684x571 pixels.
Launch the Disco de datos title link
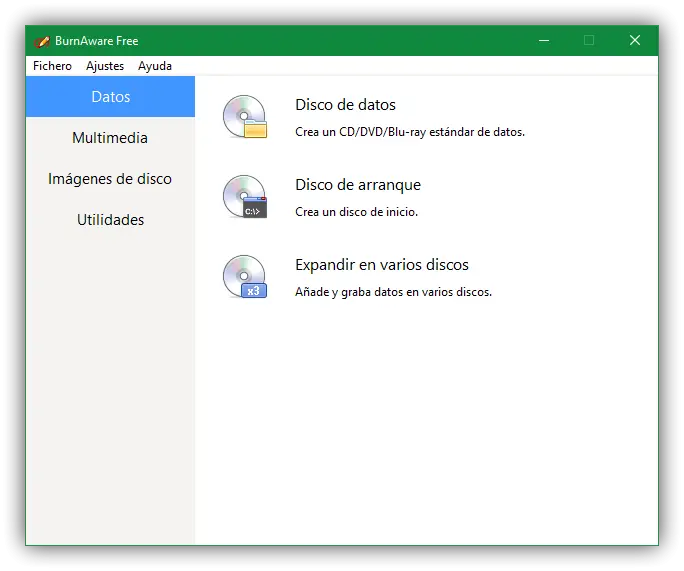[x=345, y=105]
